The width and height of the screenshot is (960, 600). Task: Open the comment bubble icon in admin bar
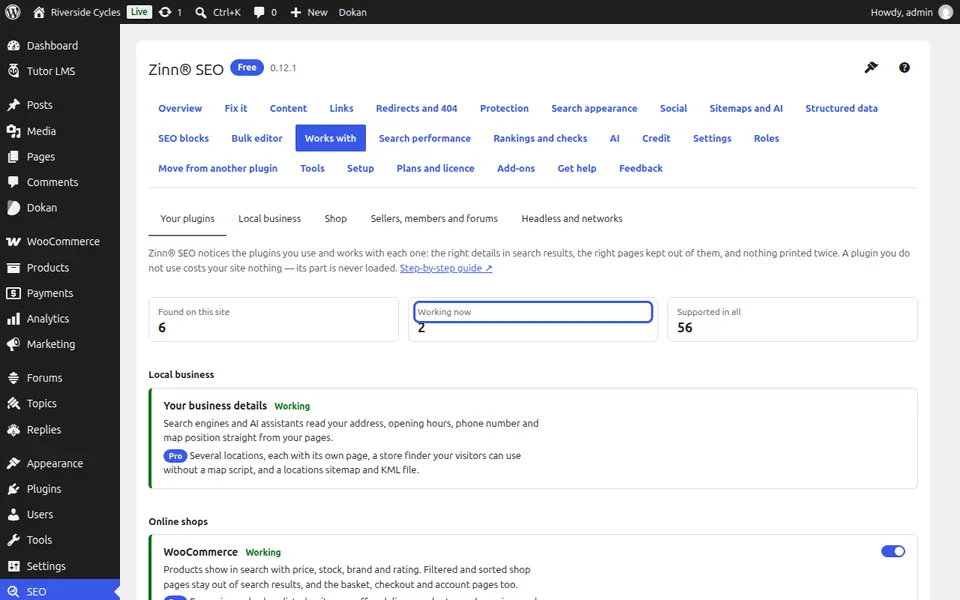pyautogui.click(x=259, y=12)
